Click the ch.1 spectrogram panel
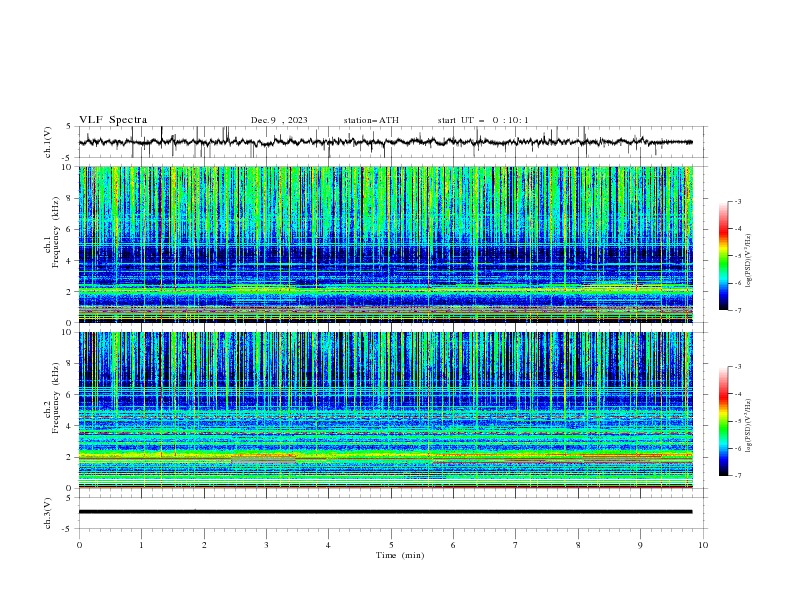This screenshot has height=612, width=792. coord(386,244)
